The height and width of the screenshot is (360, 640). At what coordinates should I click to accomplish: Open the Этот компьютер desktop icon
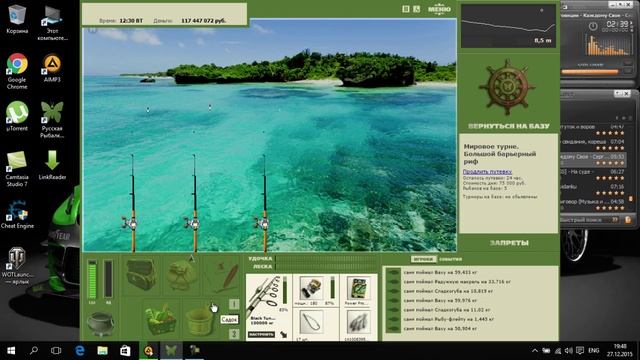[52, 22]
